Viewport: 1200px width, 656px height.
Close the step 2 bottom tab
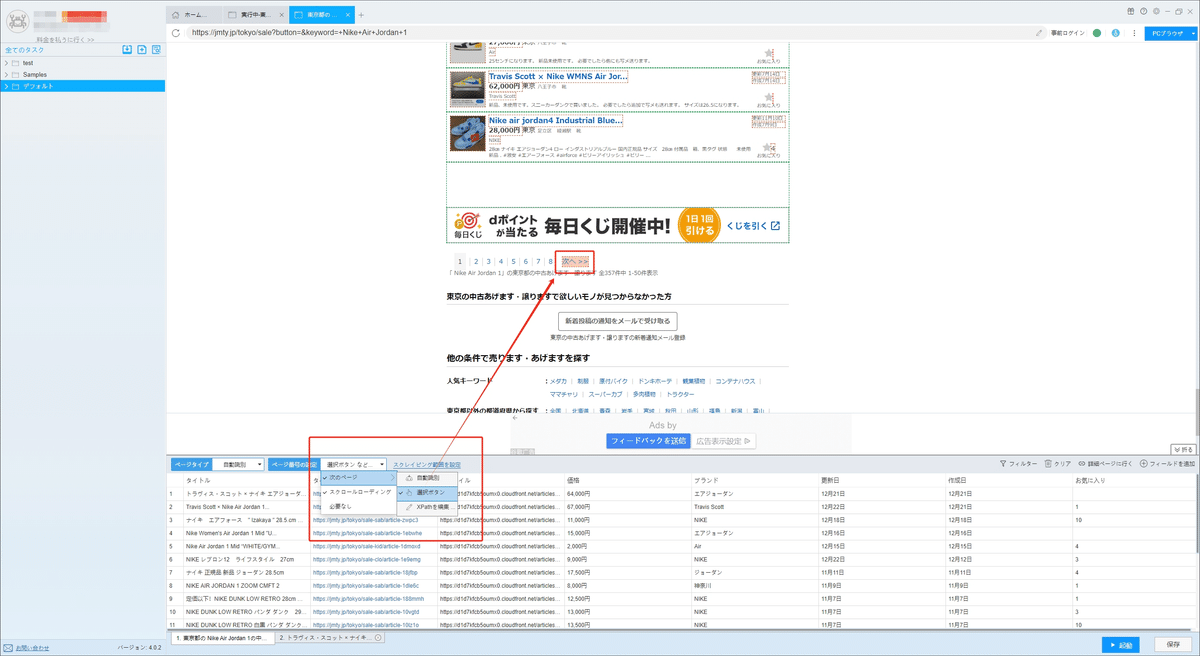click(378, 637)
